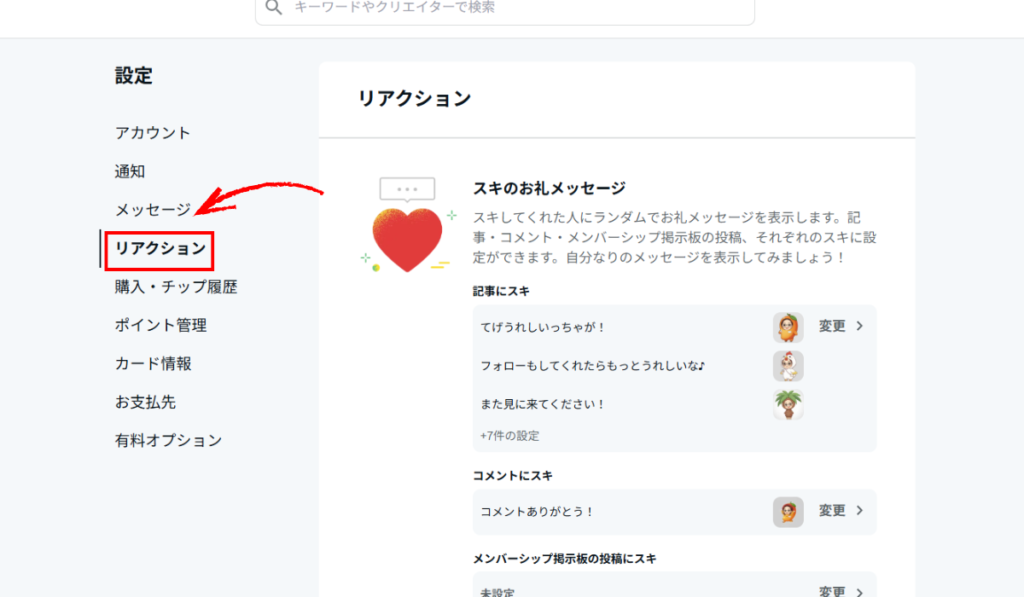
Task: Expand コメントにスキ settings chevron arrow
Action: pyautogui.click(x=859, y=511)
